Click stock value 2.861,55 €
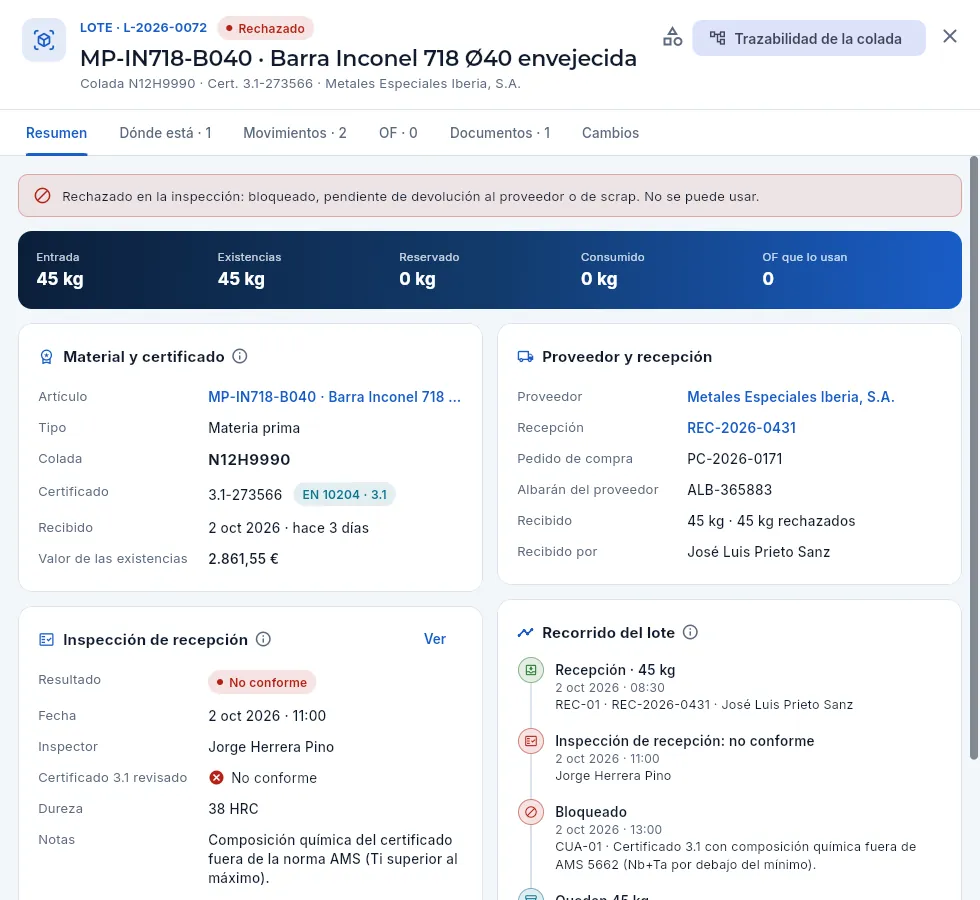This screenshot has width=980, height=900. (243, 559)
